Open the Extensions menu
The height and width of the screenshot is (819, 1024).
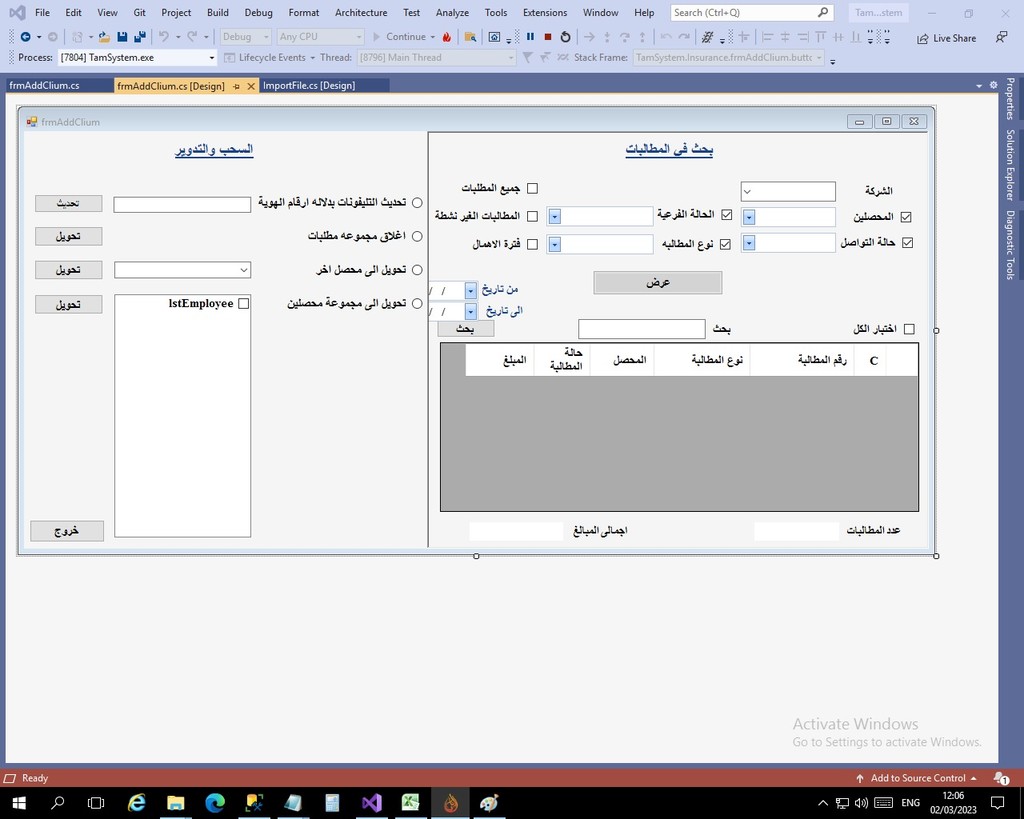(x=545, y=12)
